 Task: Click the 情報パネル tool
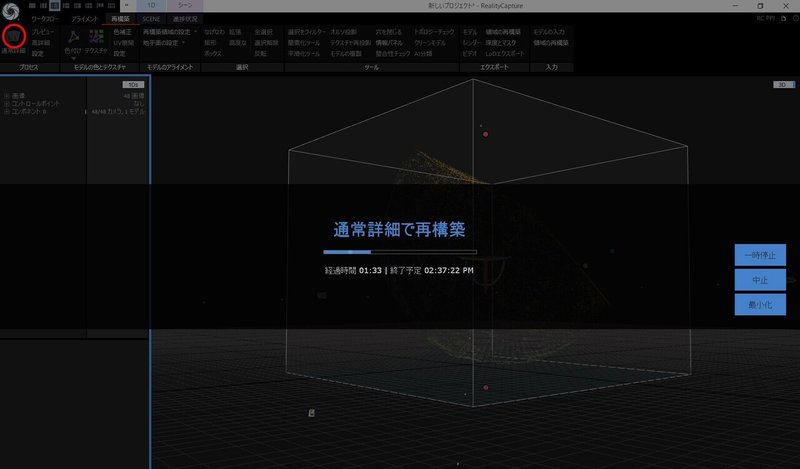click(x=389, y=43)
